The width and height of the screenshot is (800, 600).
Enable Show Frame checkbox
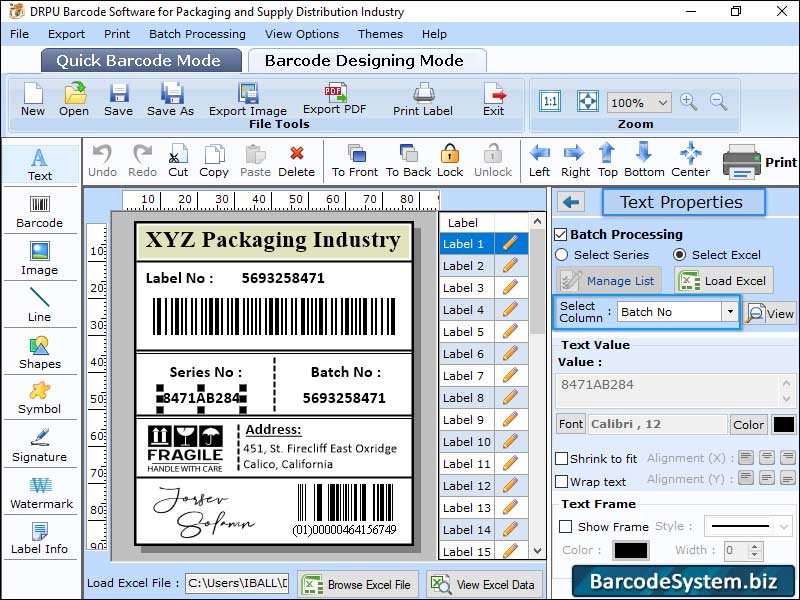click(565, 527)
